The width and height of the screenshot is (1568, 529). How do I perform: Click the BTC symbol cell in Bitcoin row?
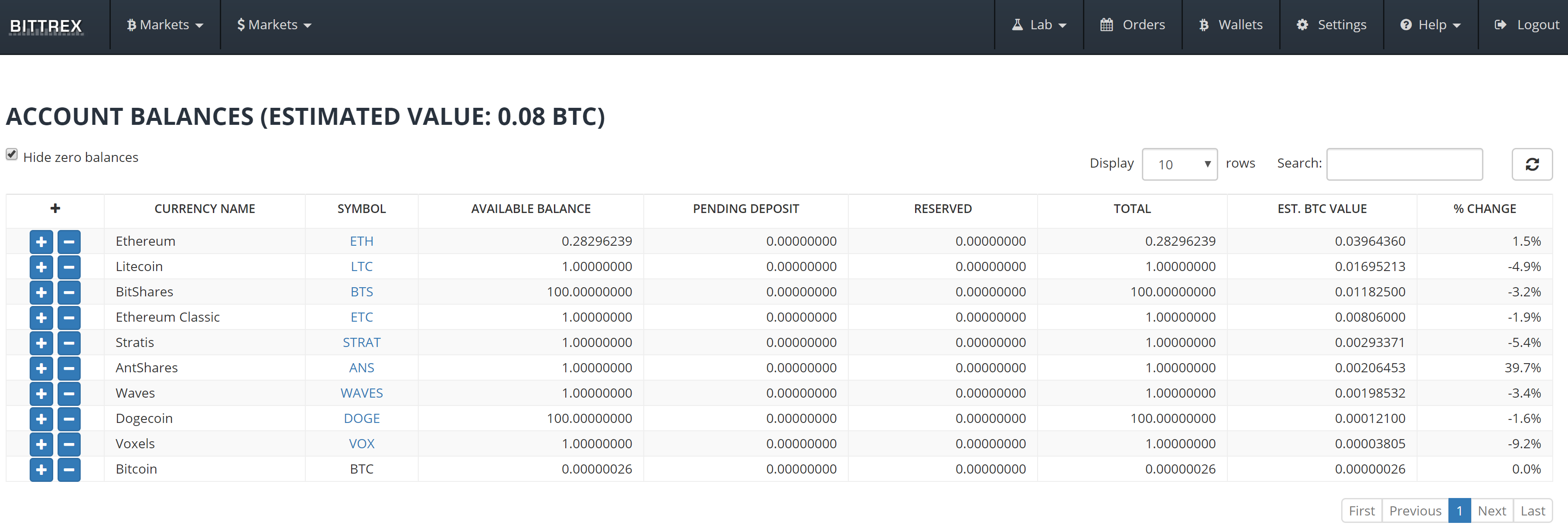coord(362,469)
